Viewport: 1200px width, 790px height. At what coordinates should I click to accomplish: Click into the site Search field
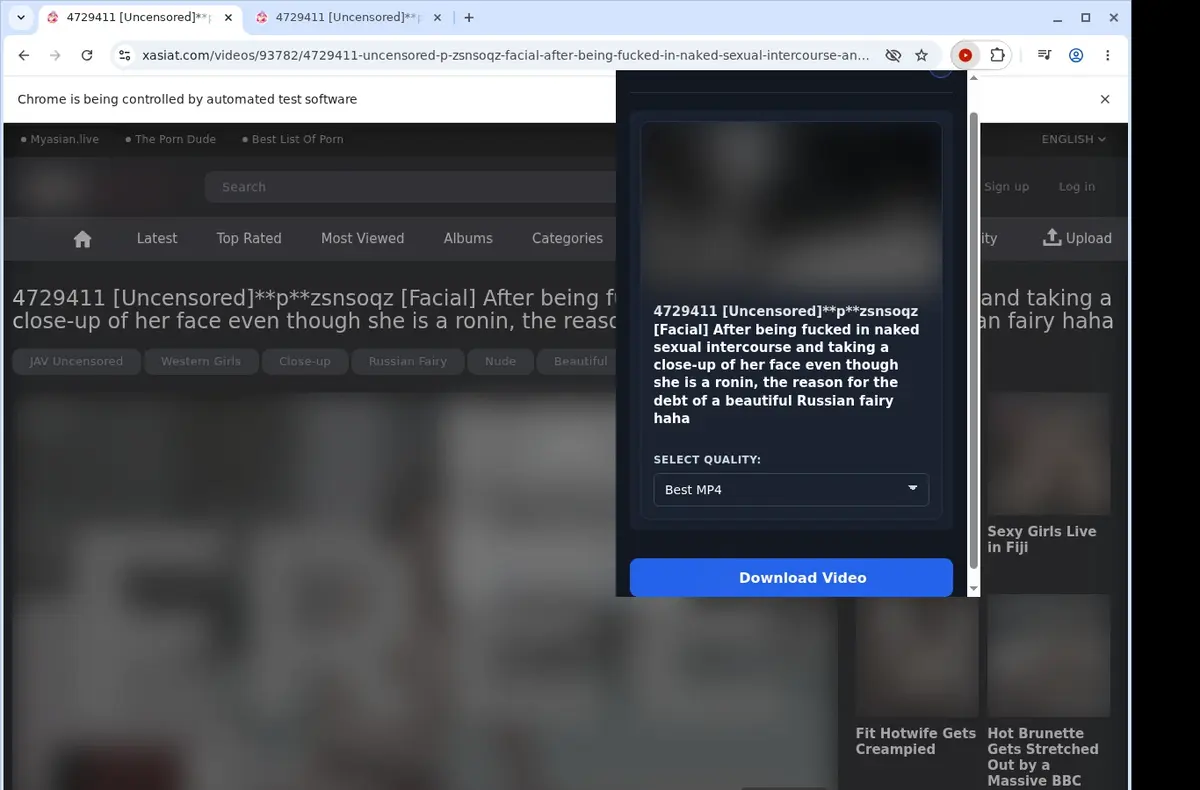coord(410,187)
